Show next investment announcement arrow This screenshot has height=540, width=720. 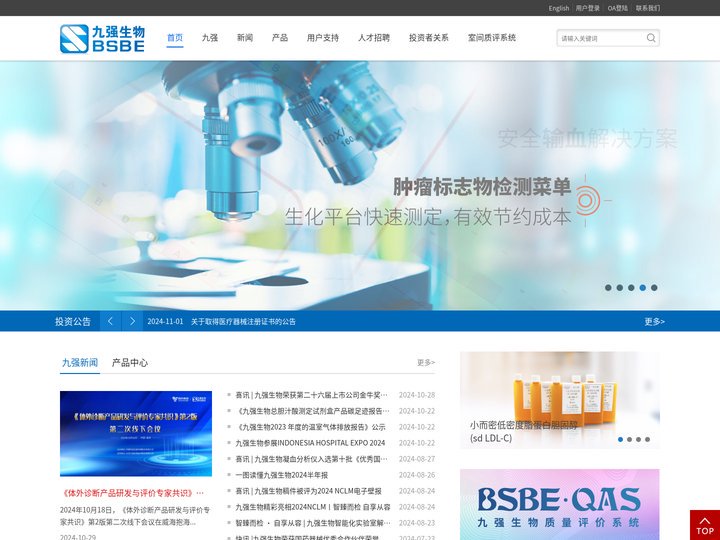tap(132, 321)
